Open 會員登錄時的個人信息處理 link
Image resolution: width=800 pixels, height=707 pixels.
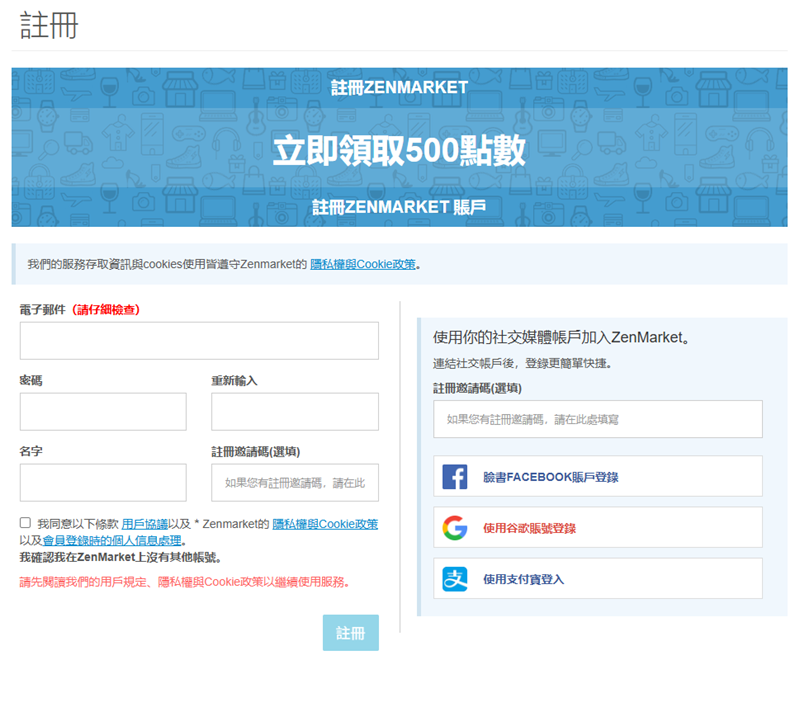(112, 540)
